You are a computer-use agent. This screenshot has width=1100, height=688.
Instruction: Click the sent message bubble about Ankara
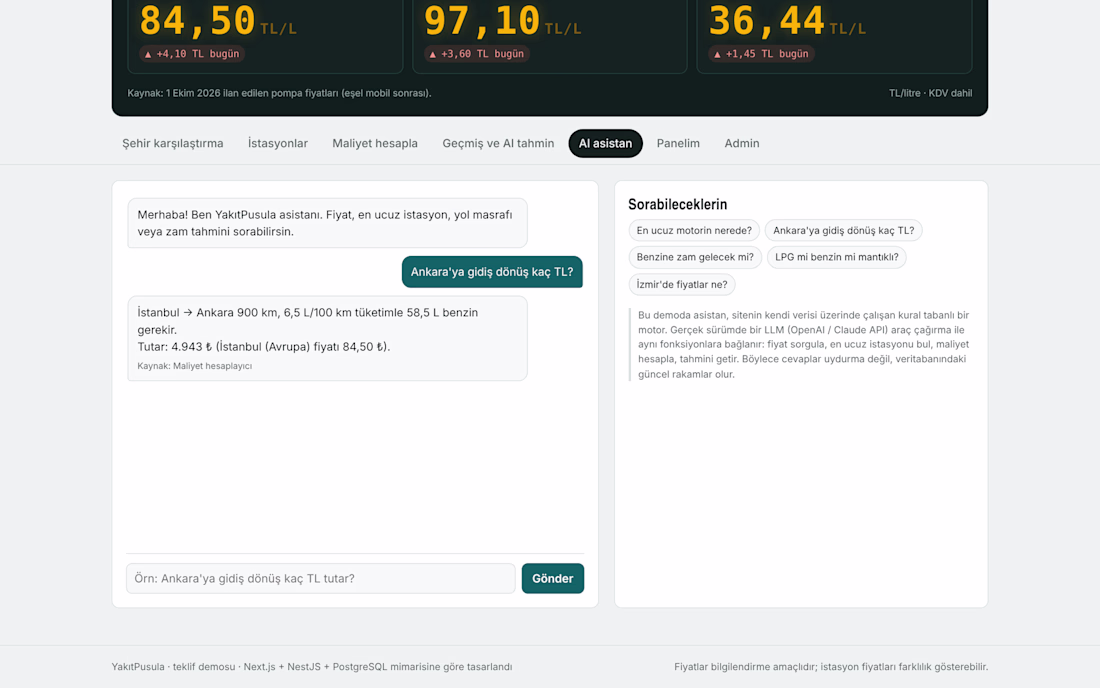click(x=492, y=271)
